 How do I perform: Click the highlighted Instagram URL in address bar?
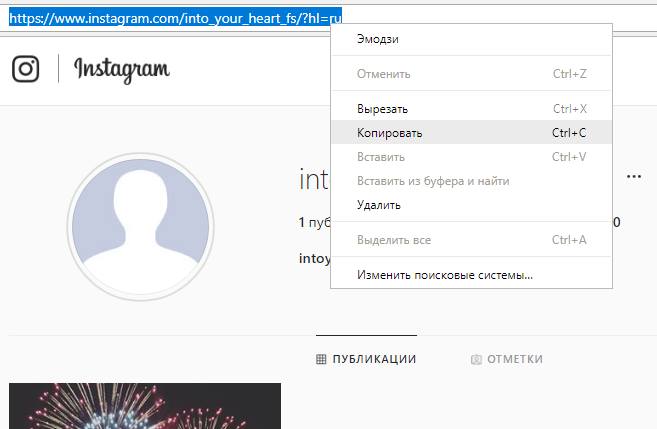coord(175,18)
